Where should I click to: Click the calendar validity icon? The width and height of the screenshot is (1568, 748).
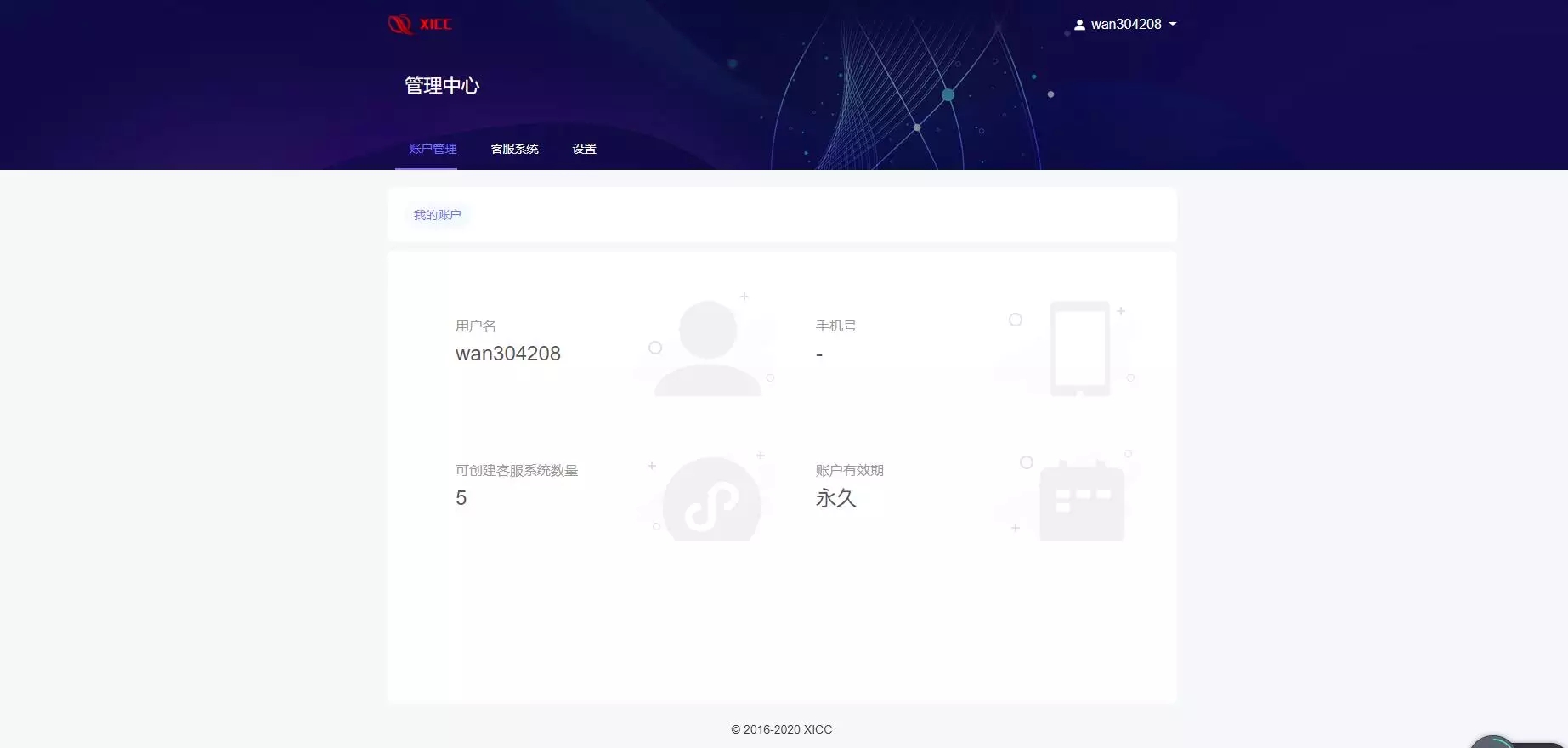pos(1081,501)
